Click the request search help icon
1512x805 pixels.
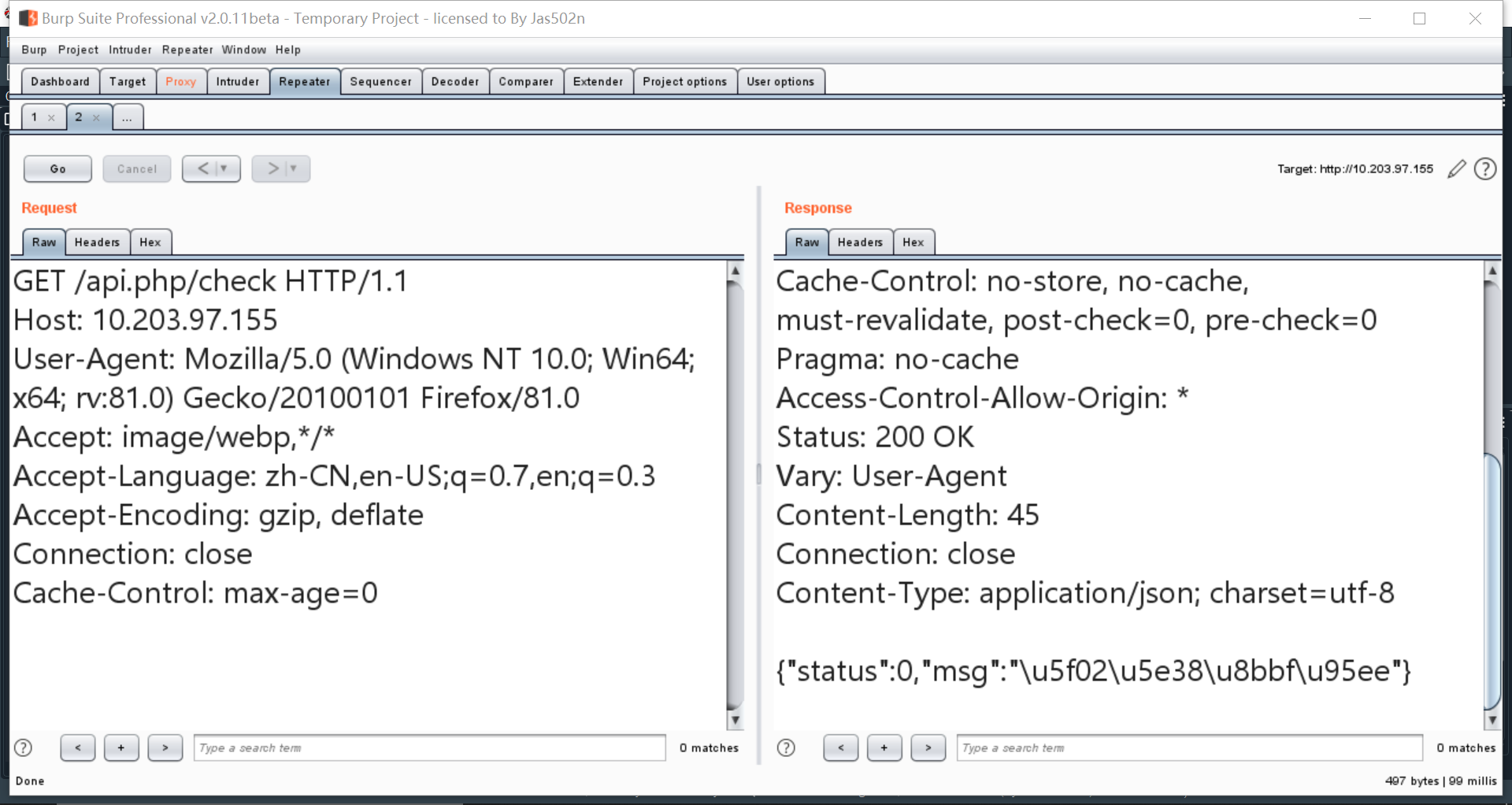(x=24, y=747)
